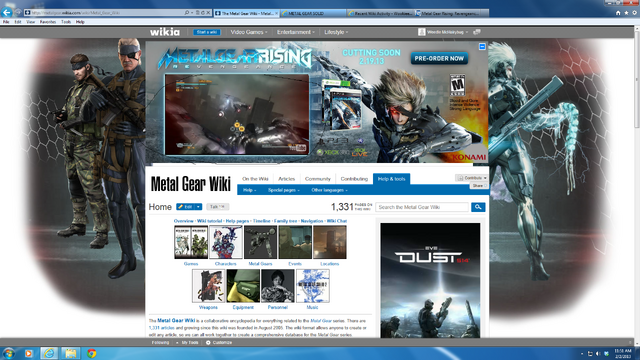Select the Help & tools tab
The width and height of the screenshot is (640, 360).
coord(391,179)
